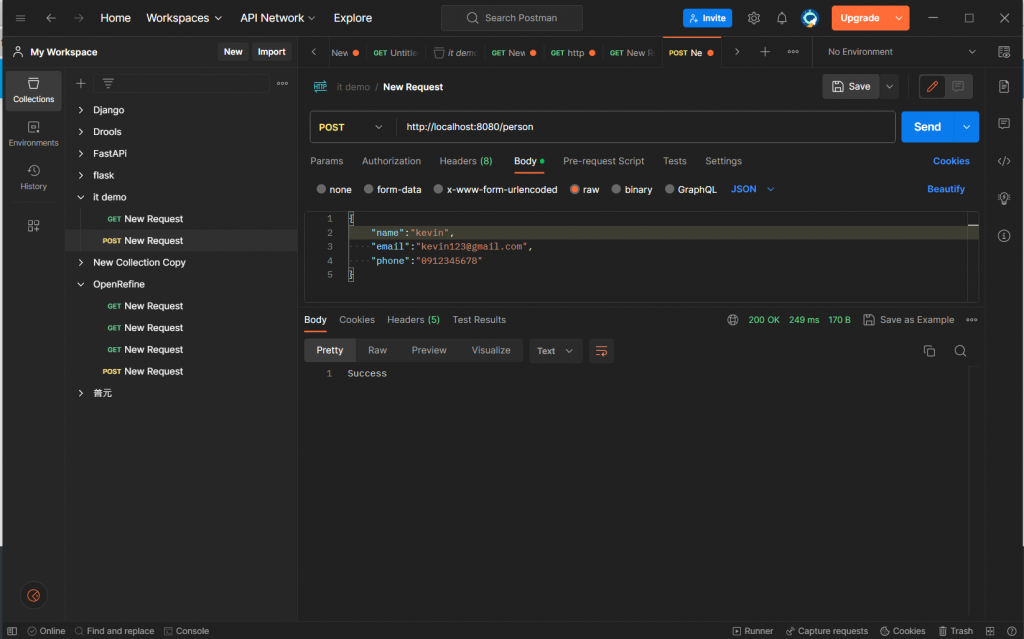Click the Beautify link
The height and width of the screenshot is (639, 1024).
pos(946,189)
